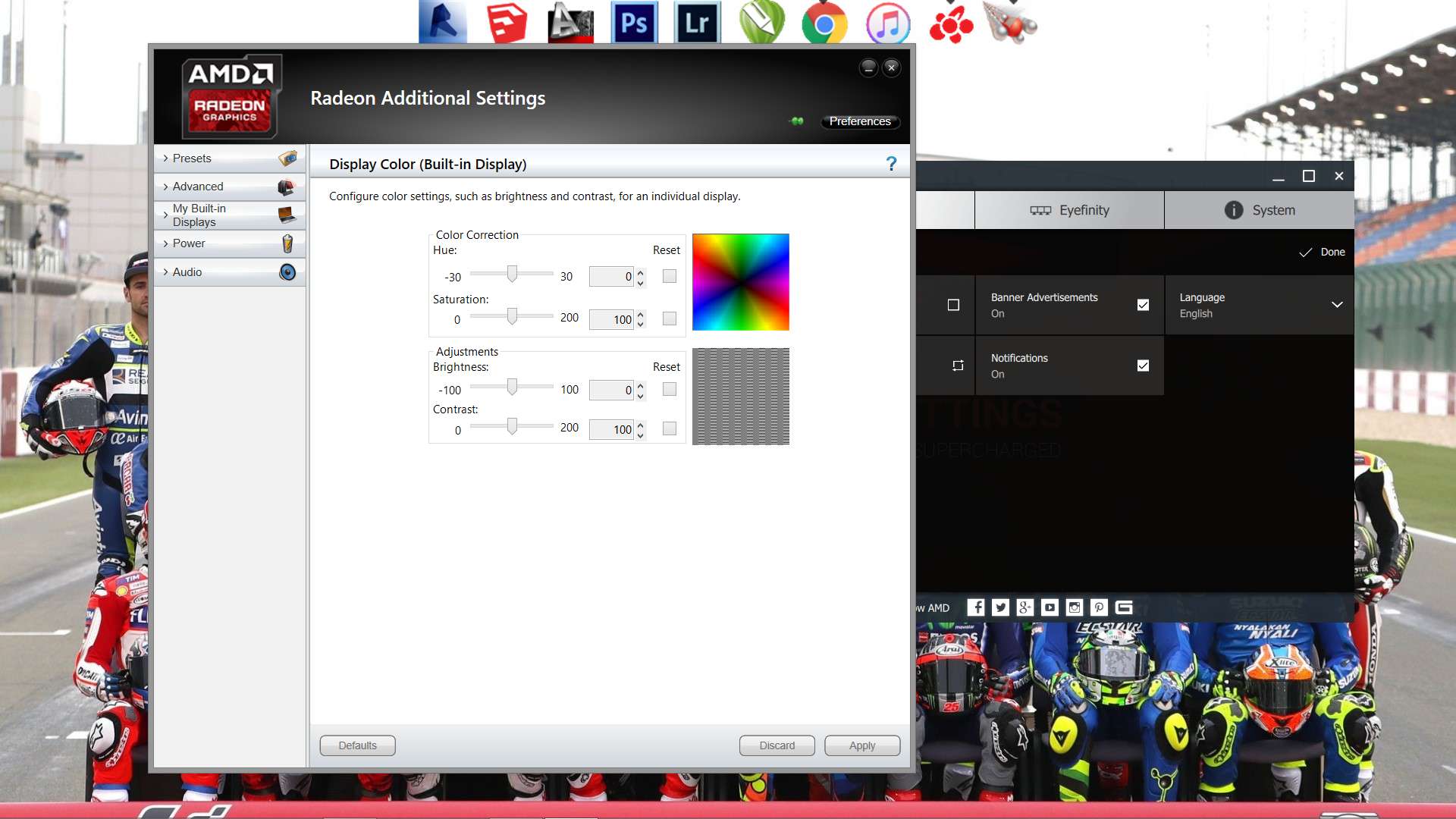The height and width of the screenshot is (819, 1456).
Task: Tick the Hue reset checkbox
Action: pyautogui.click(x=669, y=277)
